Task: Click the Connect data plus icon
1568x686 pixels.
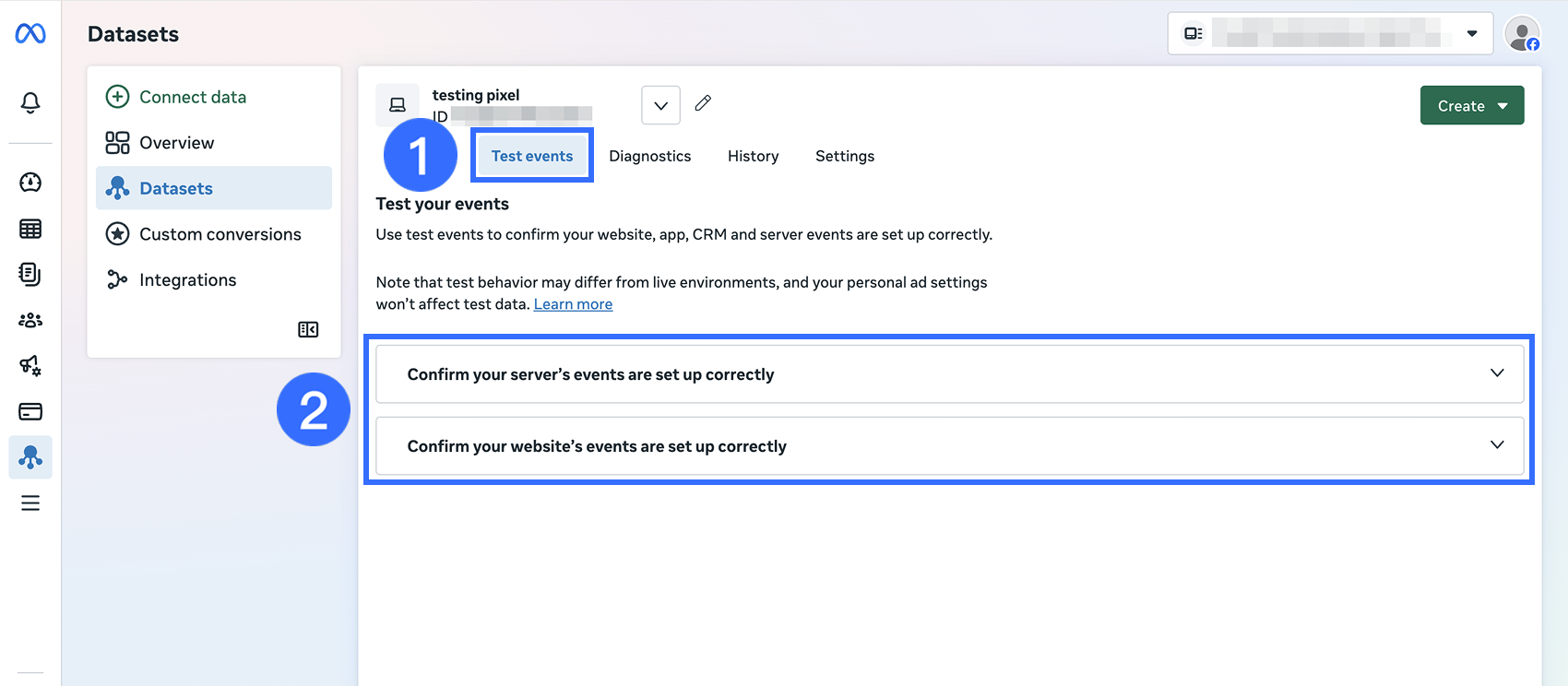Action: coord(117,97)
